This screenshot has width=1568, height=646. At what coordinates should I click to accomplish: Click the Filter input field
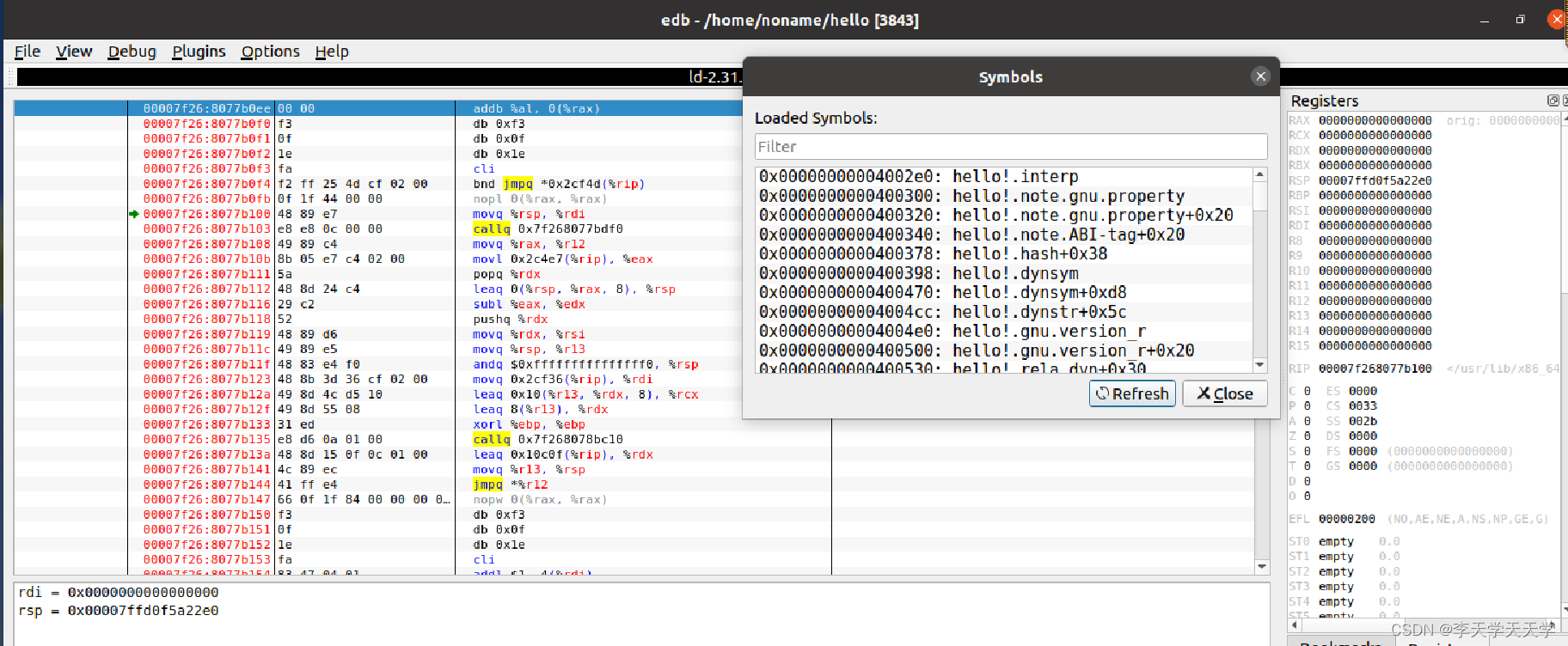point(1011,146)
